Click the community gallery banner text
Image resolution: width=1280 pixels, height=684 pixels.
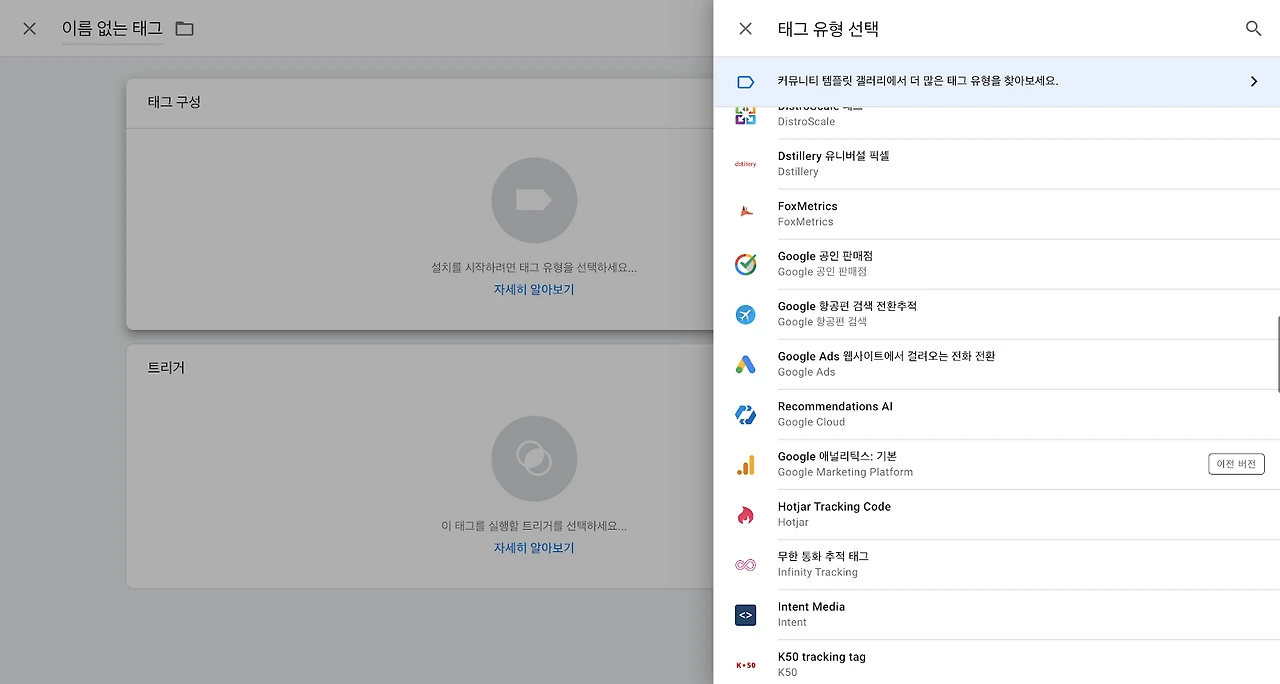tap(918, 81)
